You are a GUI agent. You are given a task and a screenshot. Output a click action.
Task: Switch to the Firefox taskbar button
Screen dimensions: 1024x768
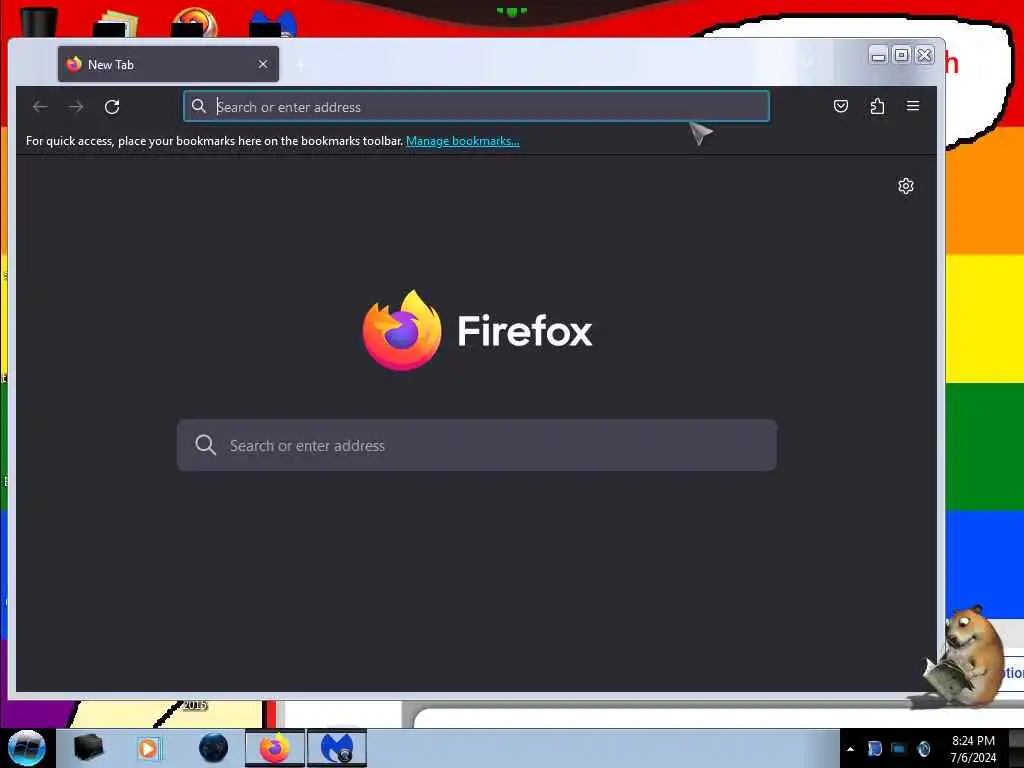274,748
